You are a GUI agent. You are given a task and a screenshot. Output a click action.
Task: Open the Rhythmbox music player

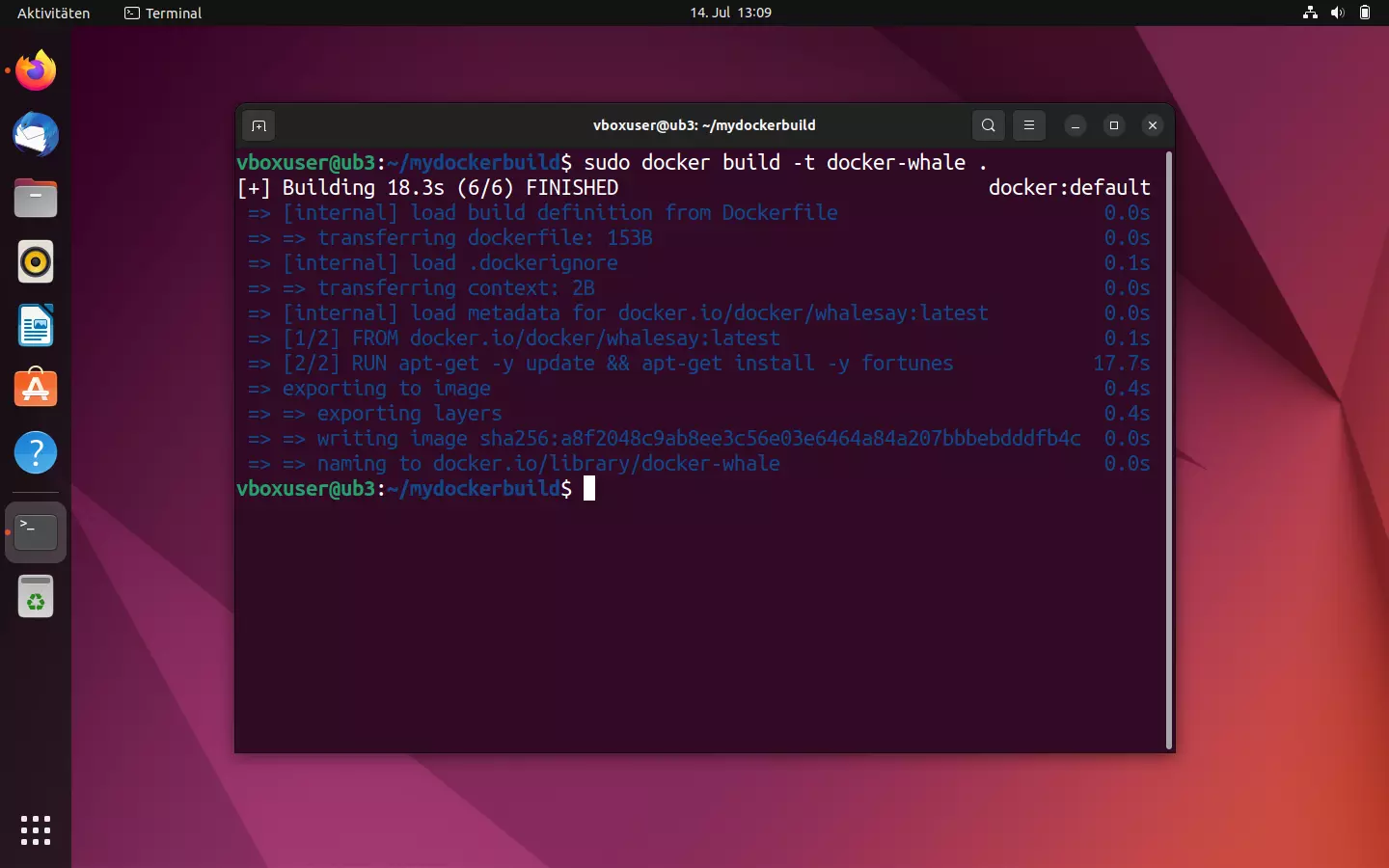point(35,261)
